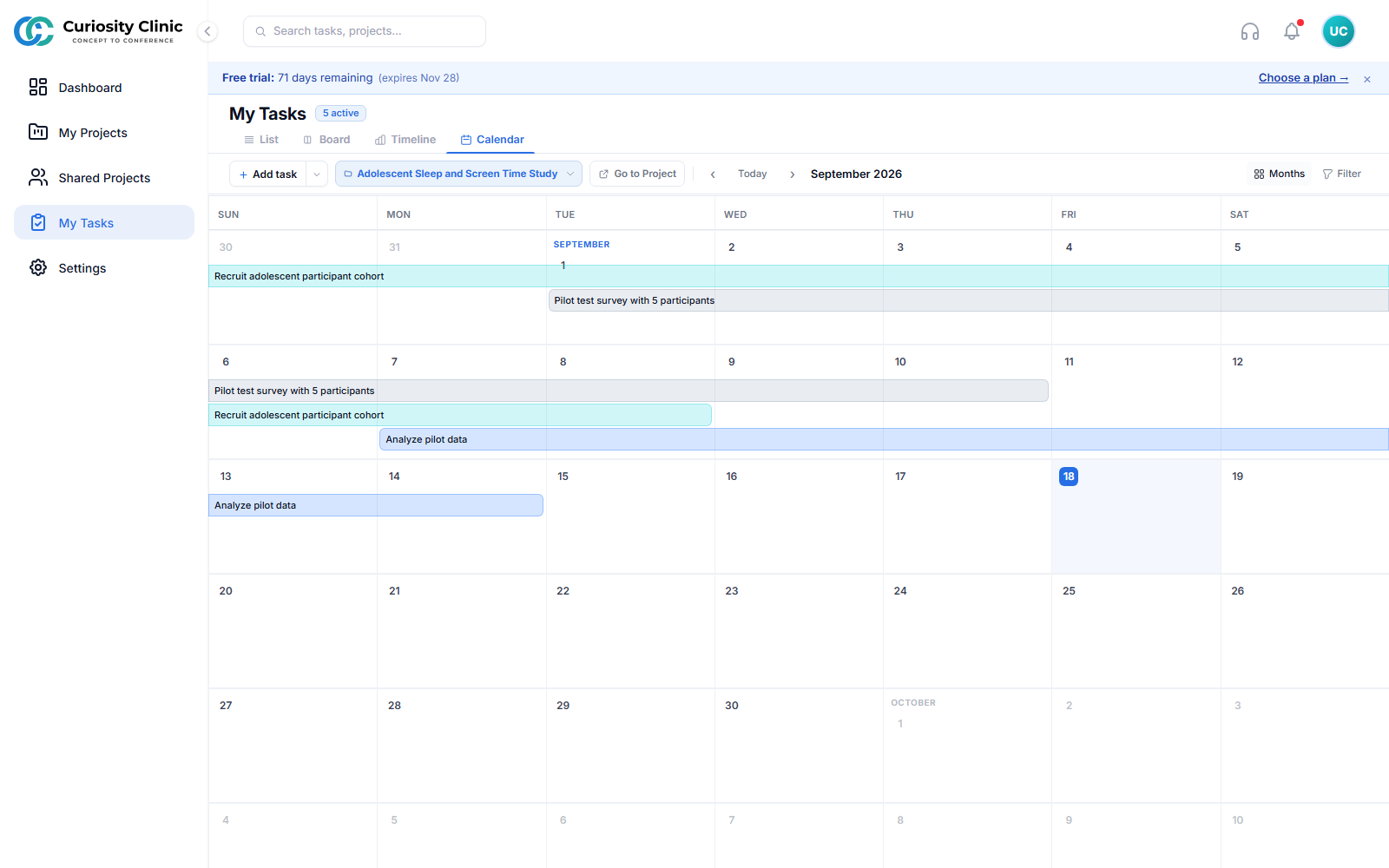
Task: Collapse the sidebar with the chevron button
Action: point(207,31)
